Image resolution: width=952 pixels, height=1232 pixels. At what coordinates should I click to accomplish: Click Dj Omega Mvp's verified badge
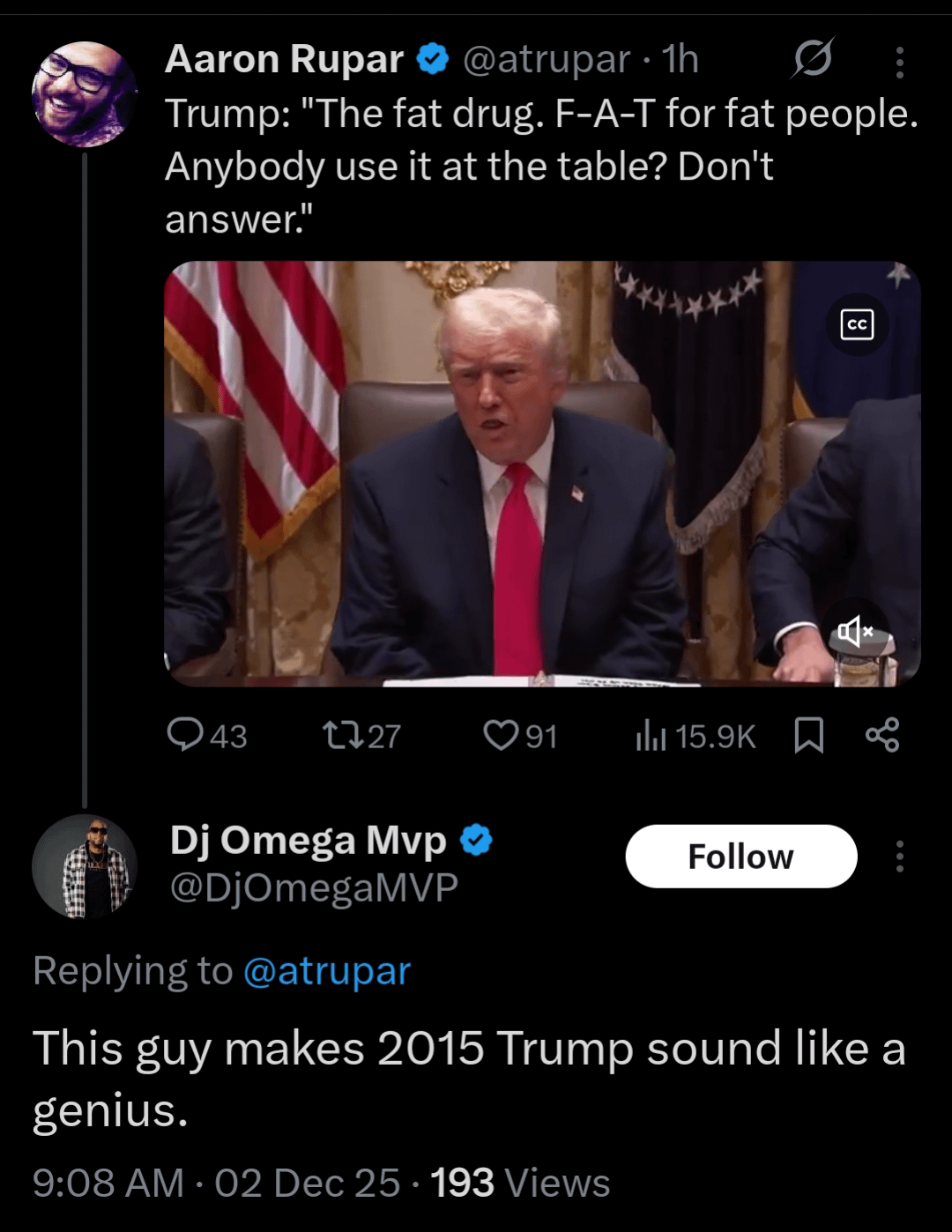[x=476, y=840]
